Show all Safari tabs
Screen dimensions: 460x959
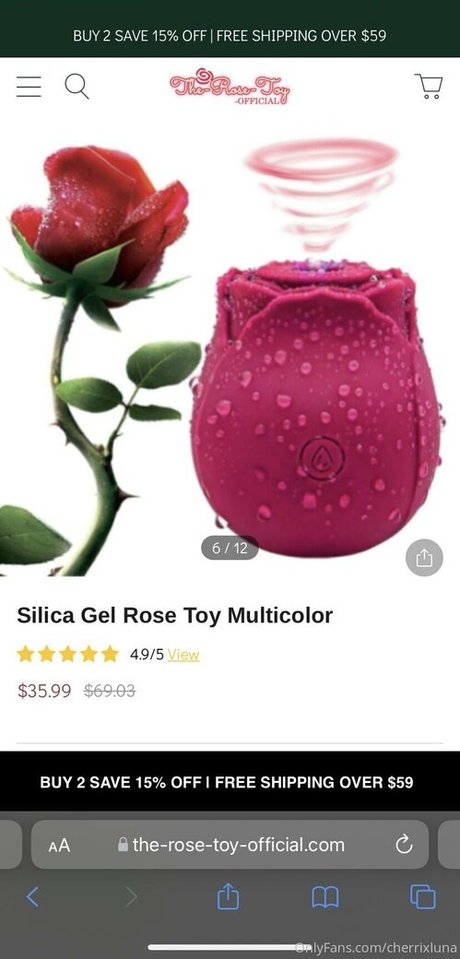point(423,897)
